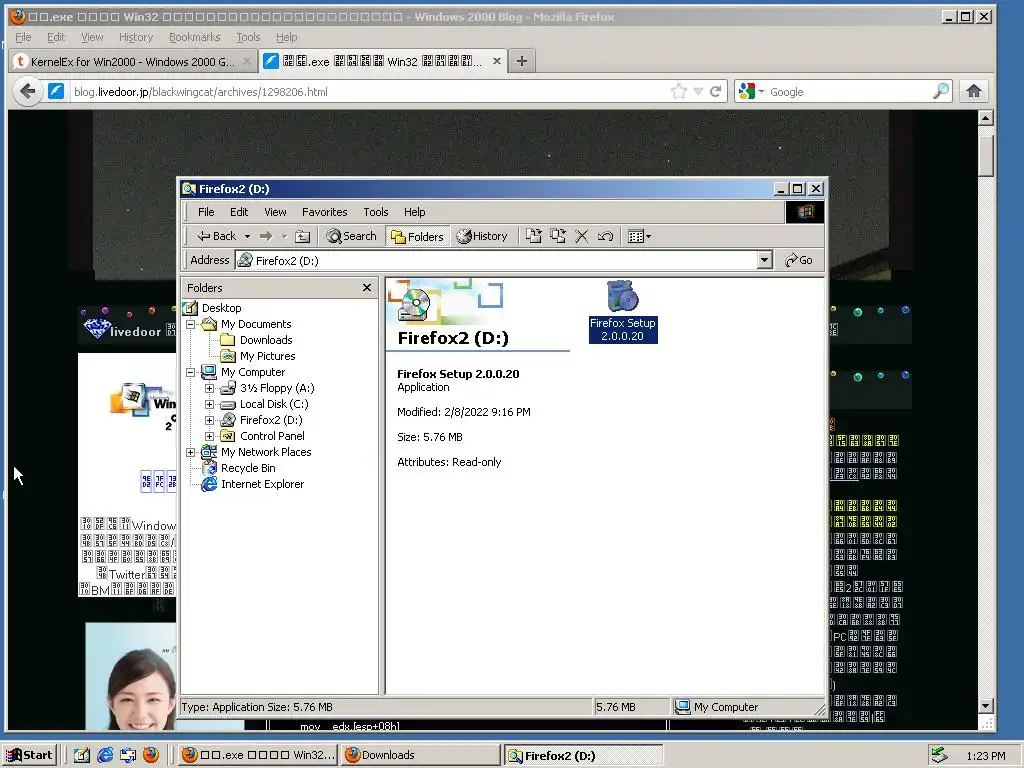Image resolution: width=1024 pixels, height=768 pixels.
Task: Launch Internet Explorer from Quick Launch
Action: (104, 755)
